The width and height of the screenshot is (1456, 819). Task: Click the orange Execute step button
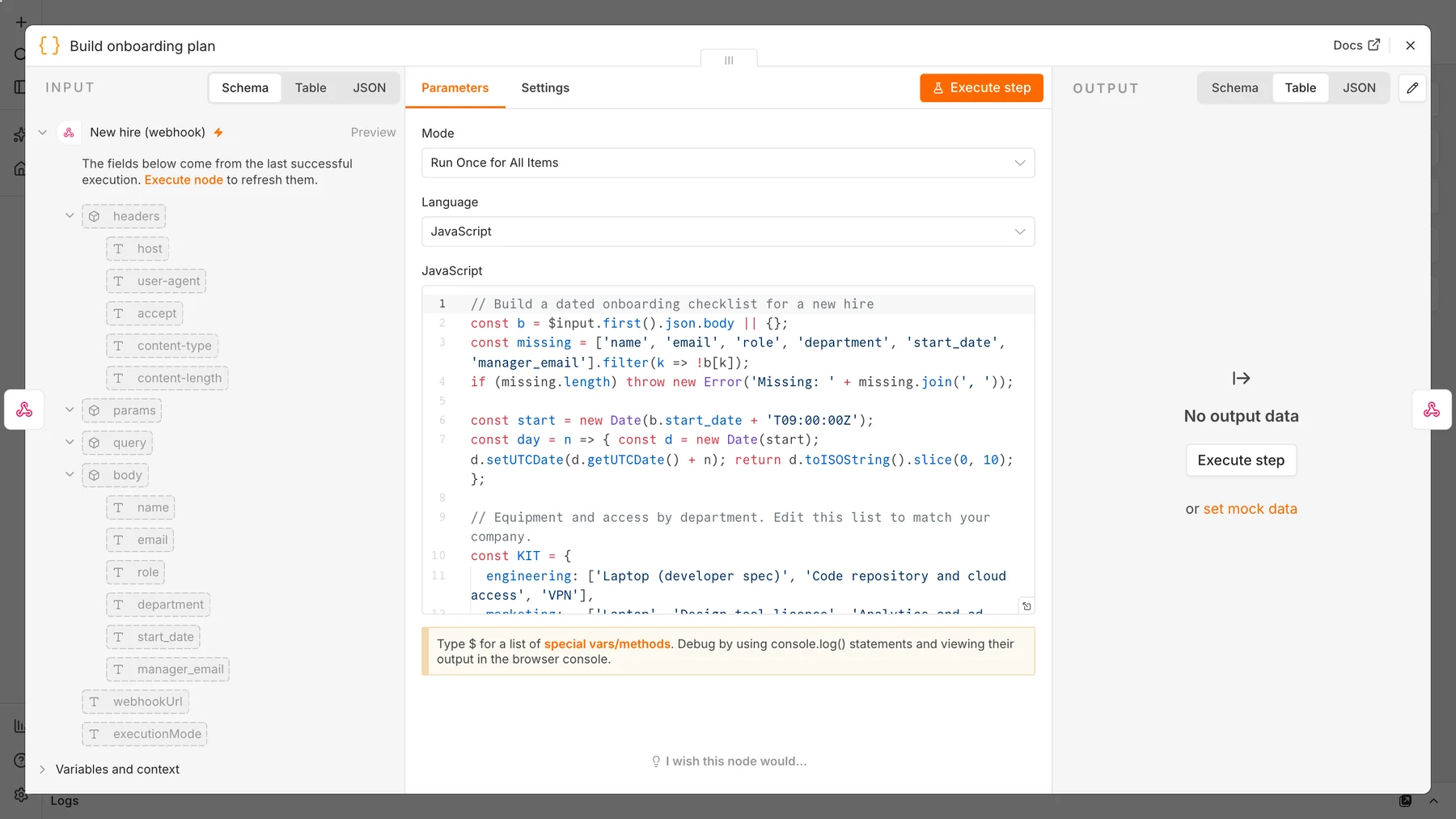(x=981, y=87)
